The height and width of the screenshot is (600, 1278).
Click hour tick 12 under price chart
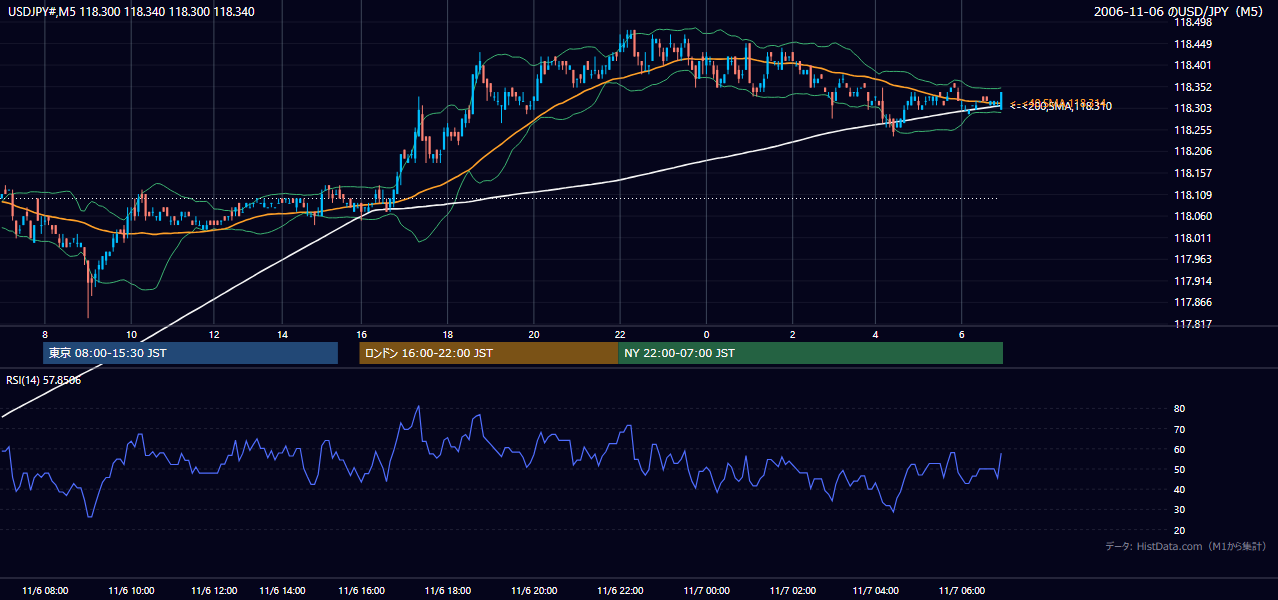[x=213, y=334]
